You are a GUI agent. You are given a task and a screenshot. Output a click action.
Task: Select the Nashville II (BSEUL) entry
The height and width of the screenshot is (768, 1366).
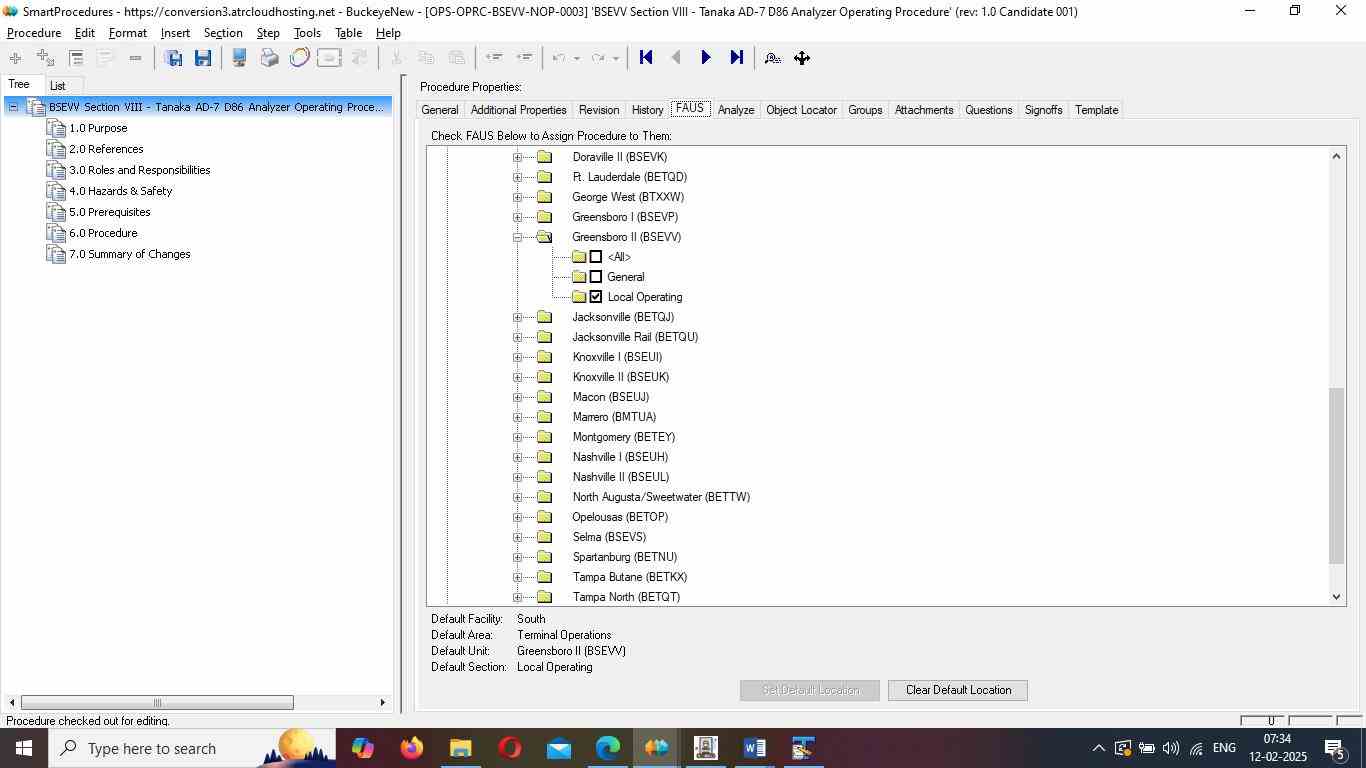point(621,477)
